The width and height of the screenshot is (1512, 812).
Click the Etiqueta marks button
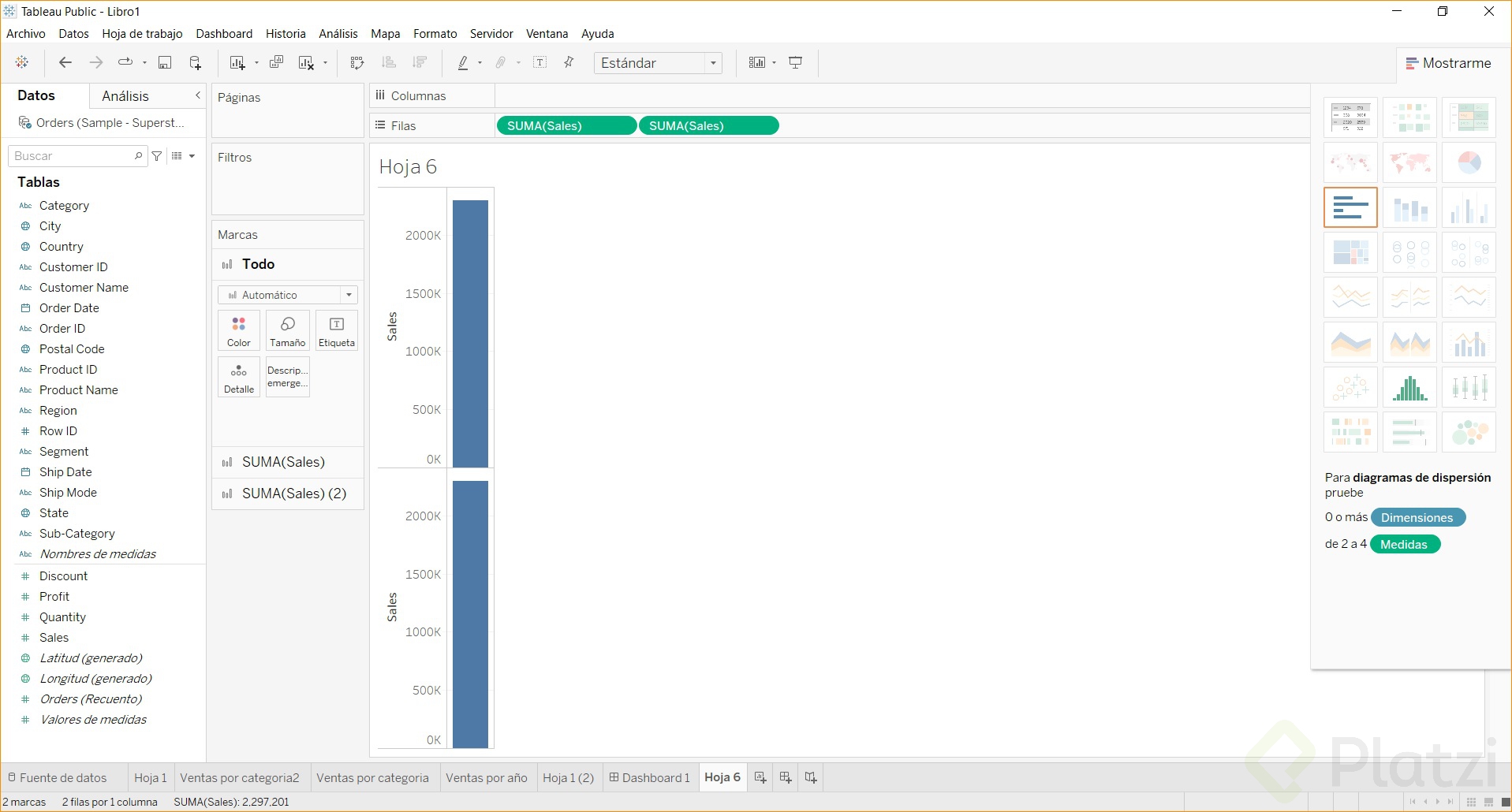(x=337, y=330)
